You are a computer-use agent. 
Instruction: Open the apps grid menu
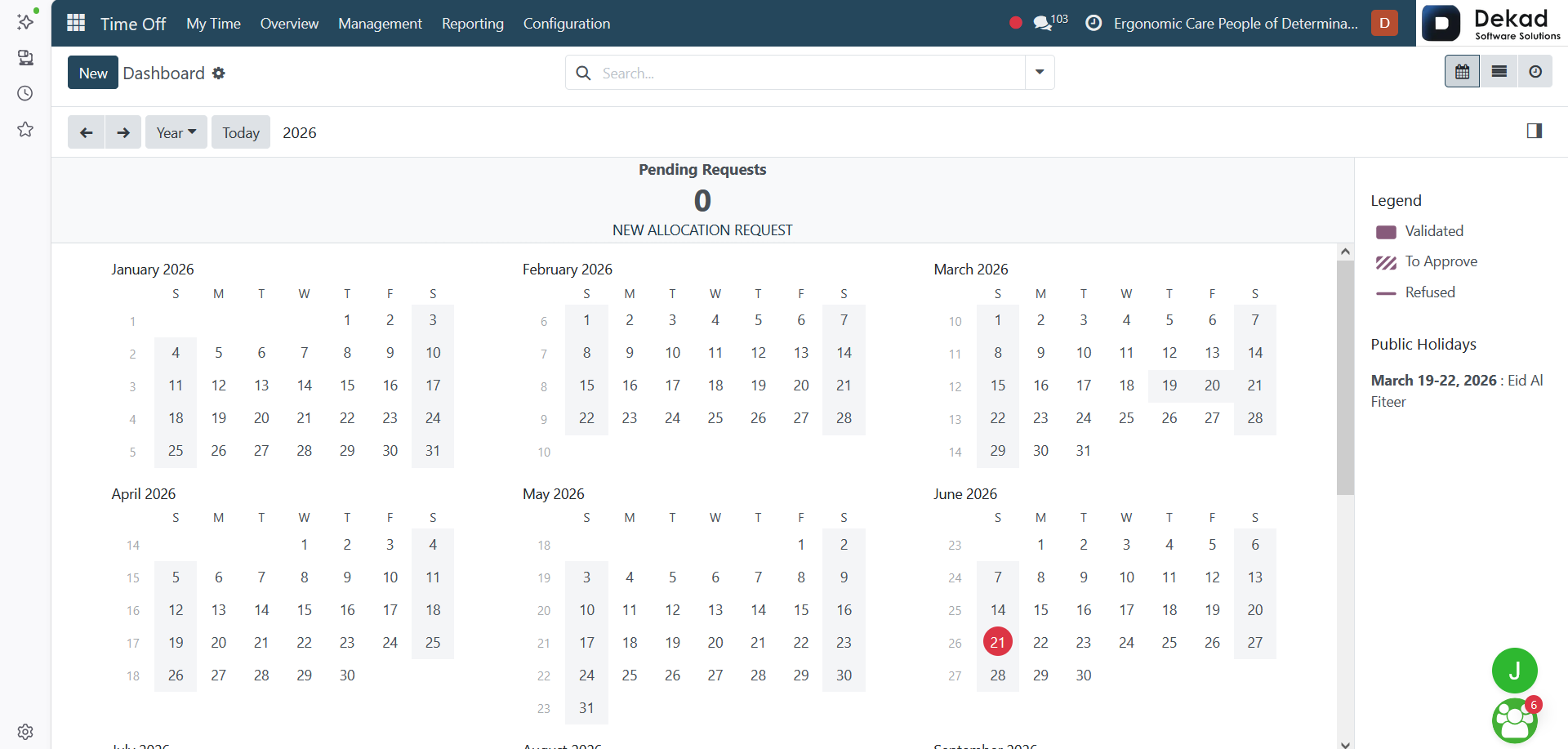76,23
